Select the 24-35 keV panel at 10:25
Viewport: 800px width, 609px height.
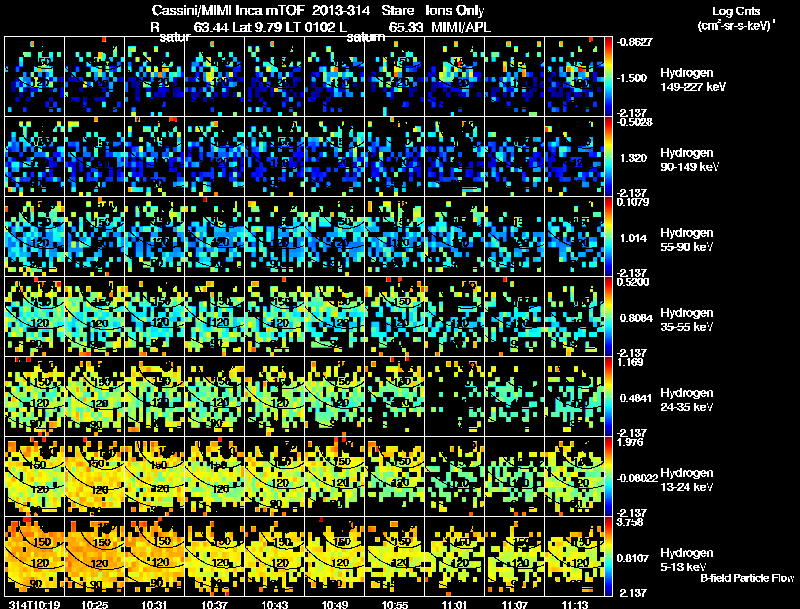94,397
